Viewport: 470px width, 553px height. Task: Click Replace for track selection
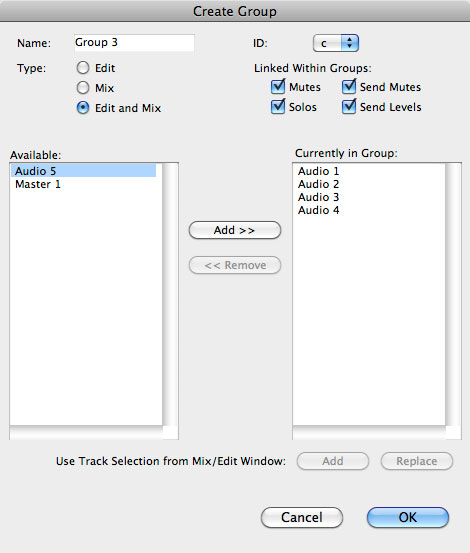tap(417, 461)
